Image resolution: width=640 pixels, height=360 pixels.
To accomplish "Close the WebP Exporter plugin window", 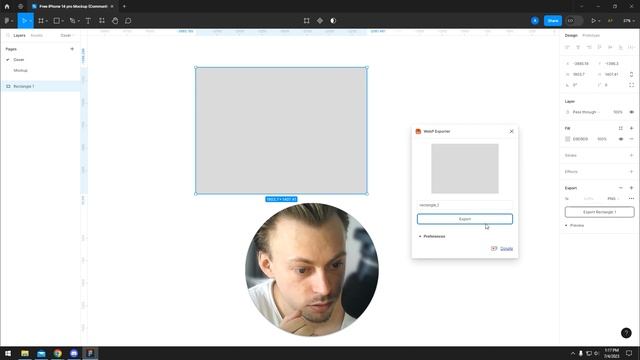I will [511, 131].
